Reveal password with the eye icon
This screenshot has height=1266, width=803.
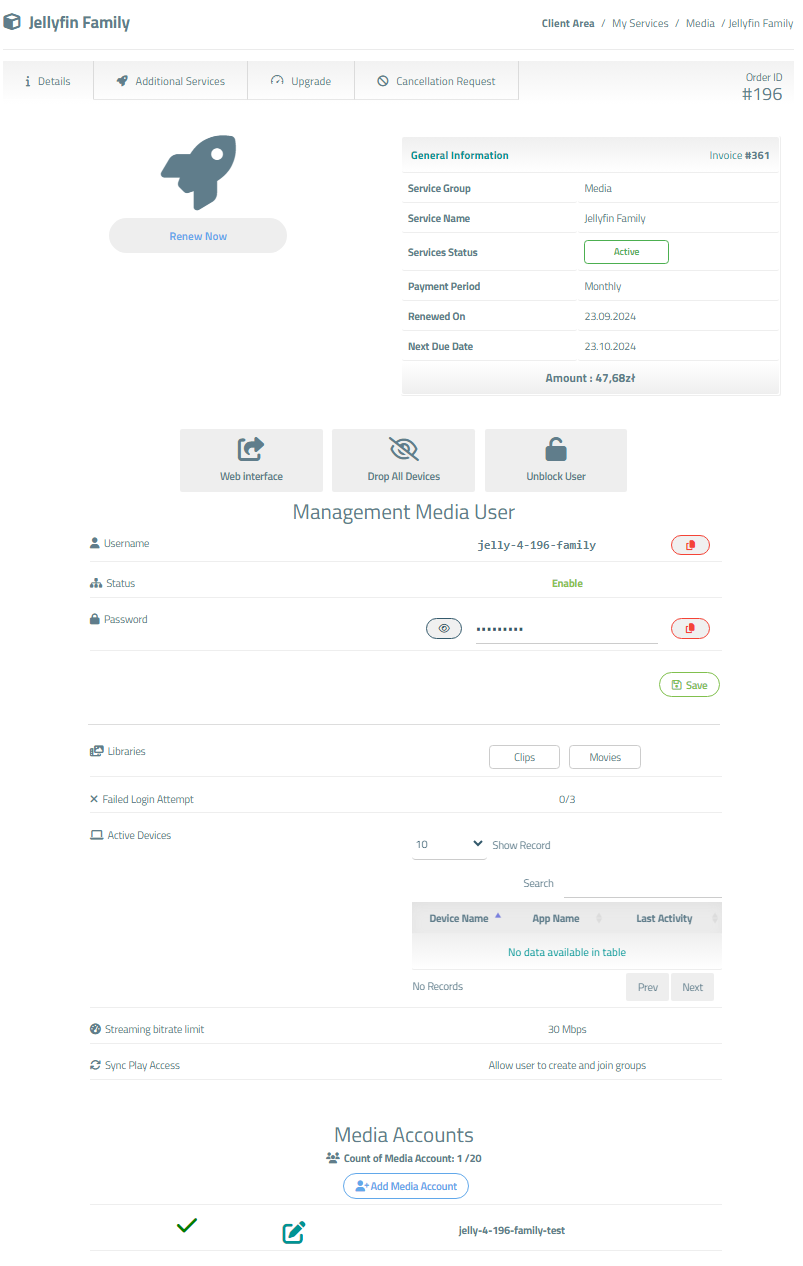(444, 628)
